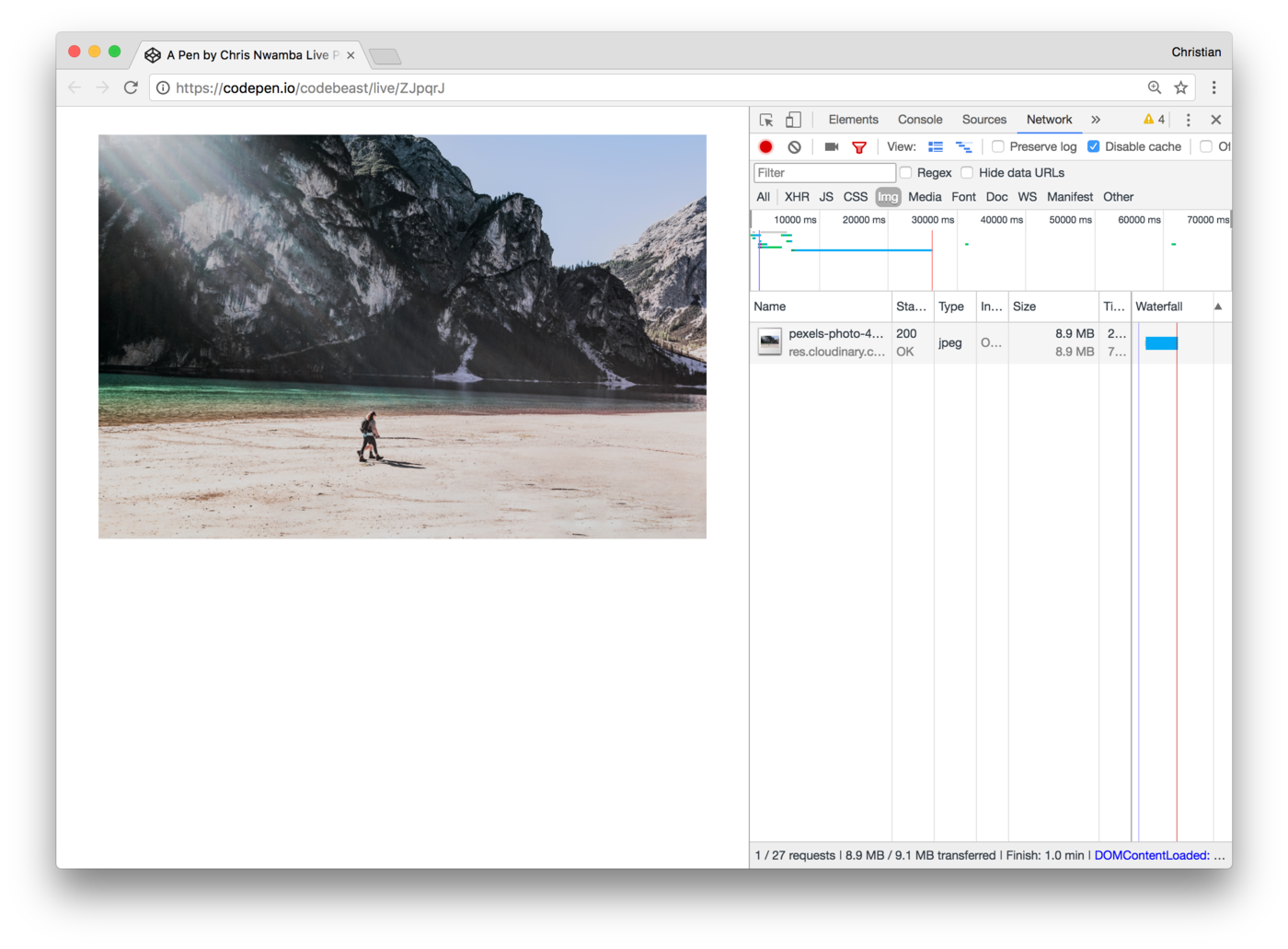Screen dimensions: 1288x949
Task: Select the Network tab
Action: [x=1049, y=120]
